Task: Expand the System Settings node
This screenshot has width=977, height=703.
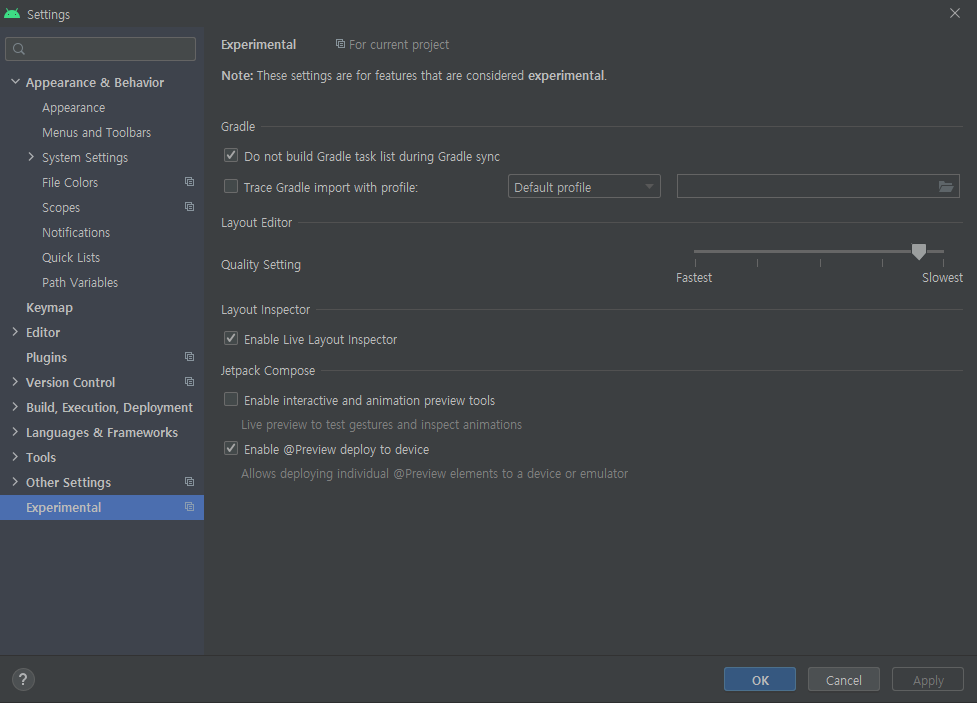Action: coord(31,157)
